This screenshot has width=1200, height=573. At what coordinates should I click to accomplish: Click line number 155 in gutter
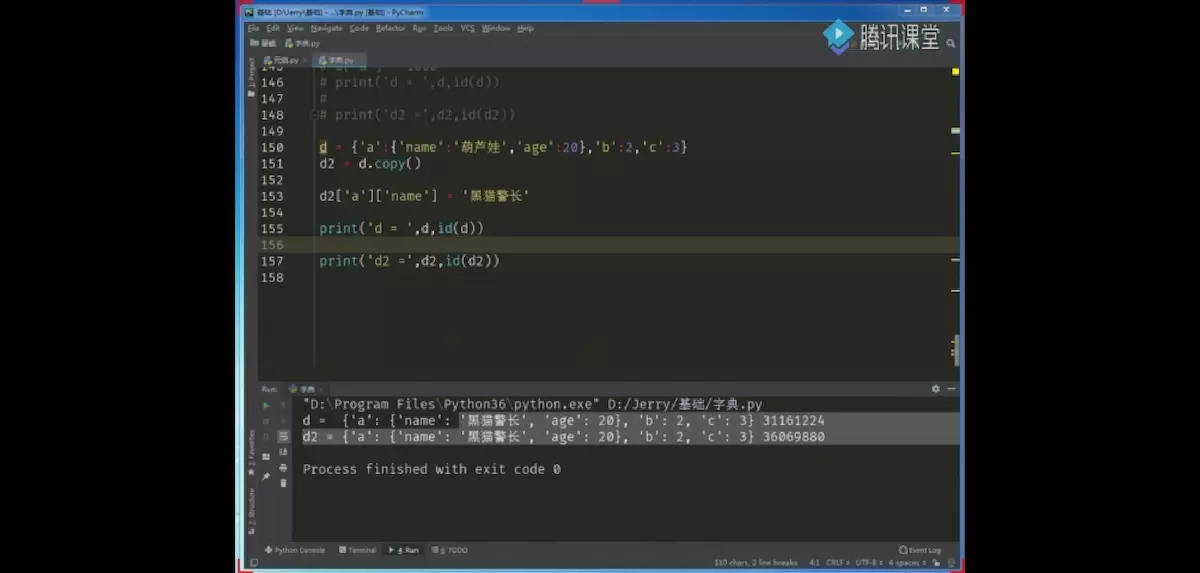click(x=272, y=228)
